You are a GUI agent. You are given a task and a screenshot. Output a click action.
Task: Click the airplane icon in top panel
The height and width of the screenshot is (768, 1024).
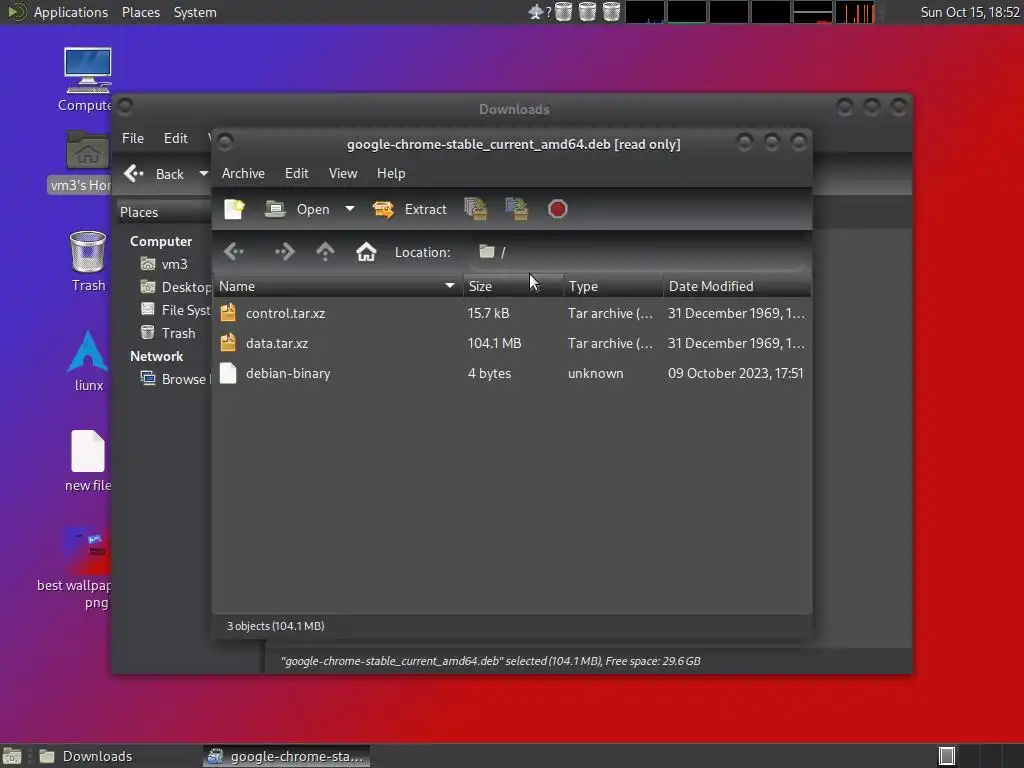coord(536,12)
